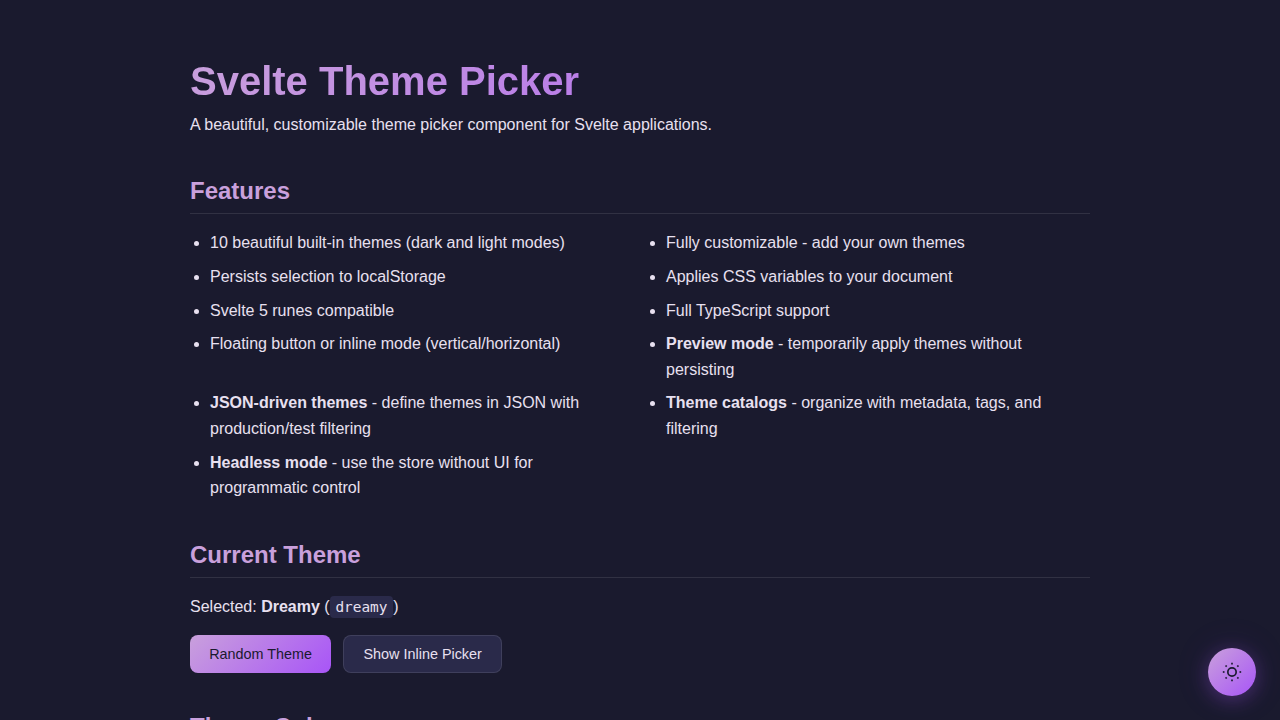
Task: Click the Persists selection to localStorage bullet
Action: 327,276
